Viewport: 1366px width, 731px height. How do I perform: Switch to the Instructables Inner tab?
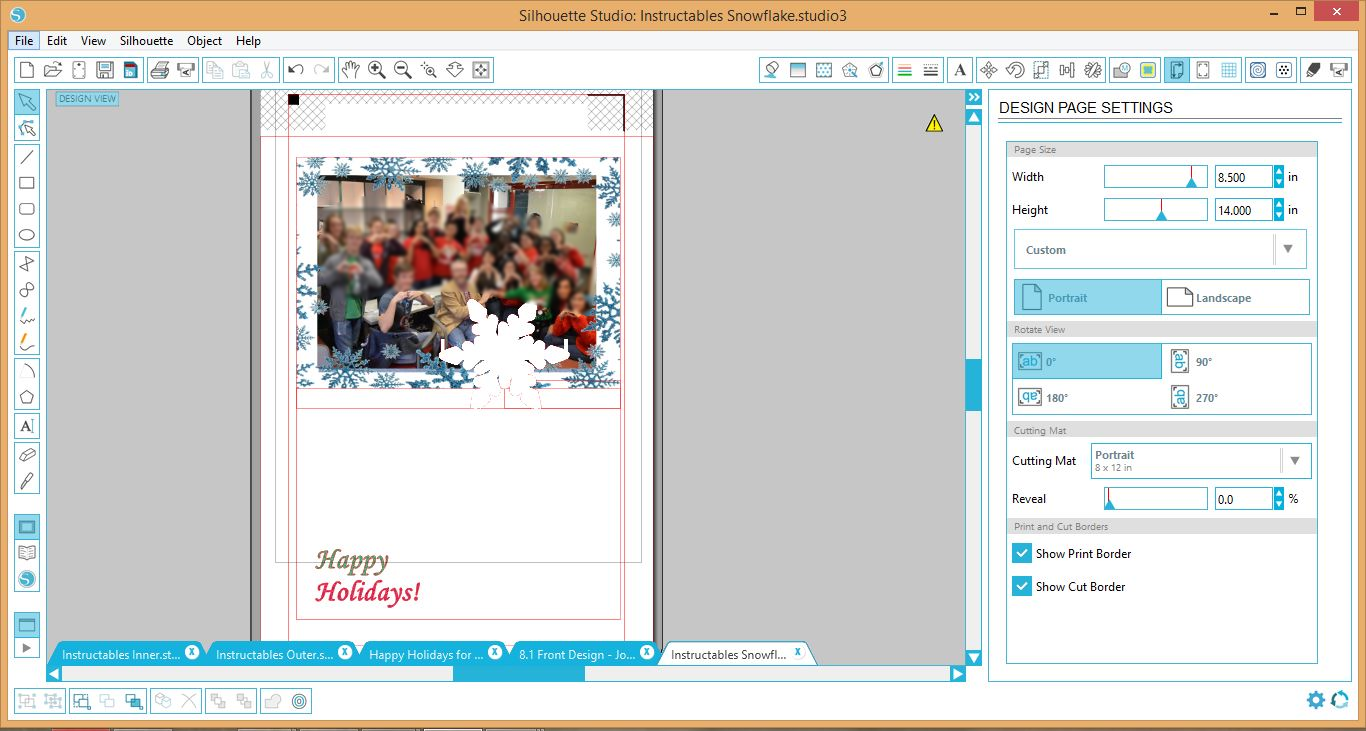[121, 655]
